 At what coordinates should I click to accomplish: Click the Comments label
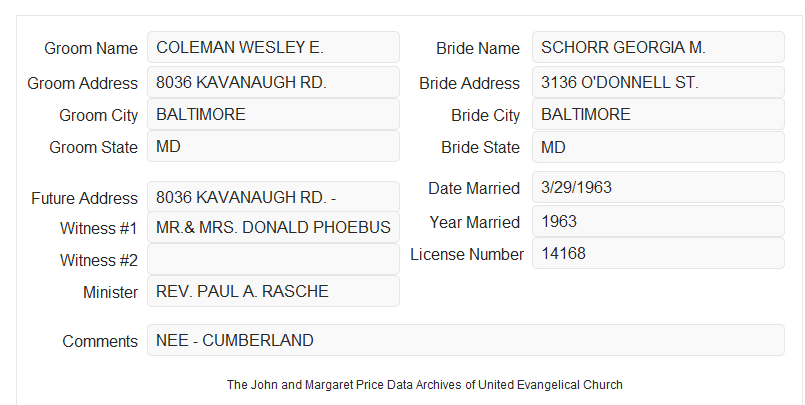100,341
